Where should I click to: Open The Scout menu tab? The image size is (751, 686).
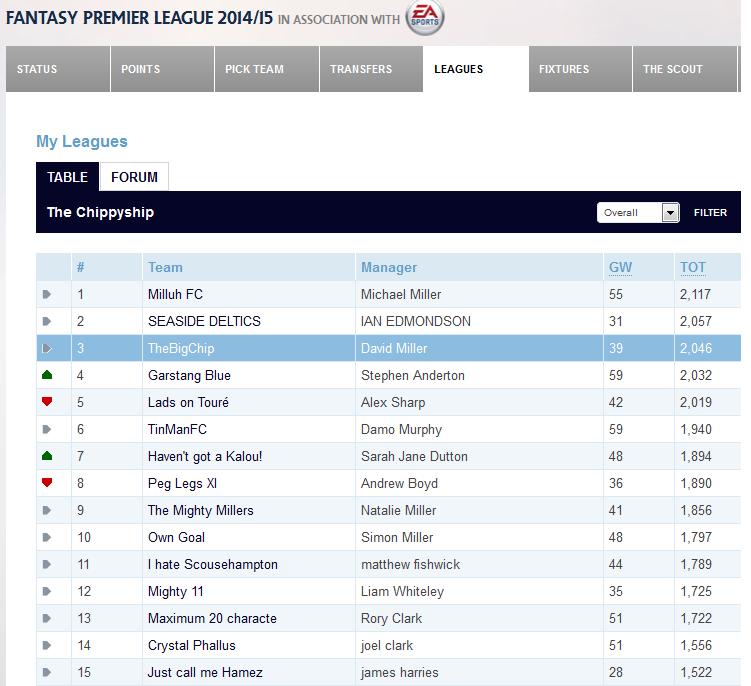[x=672, y=70]
